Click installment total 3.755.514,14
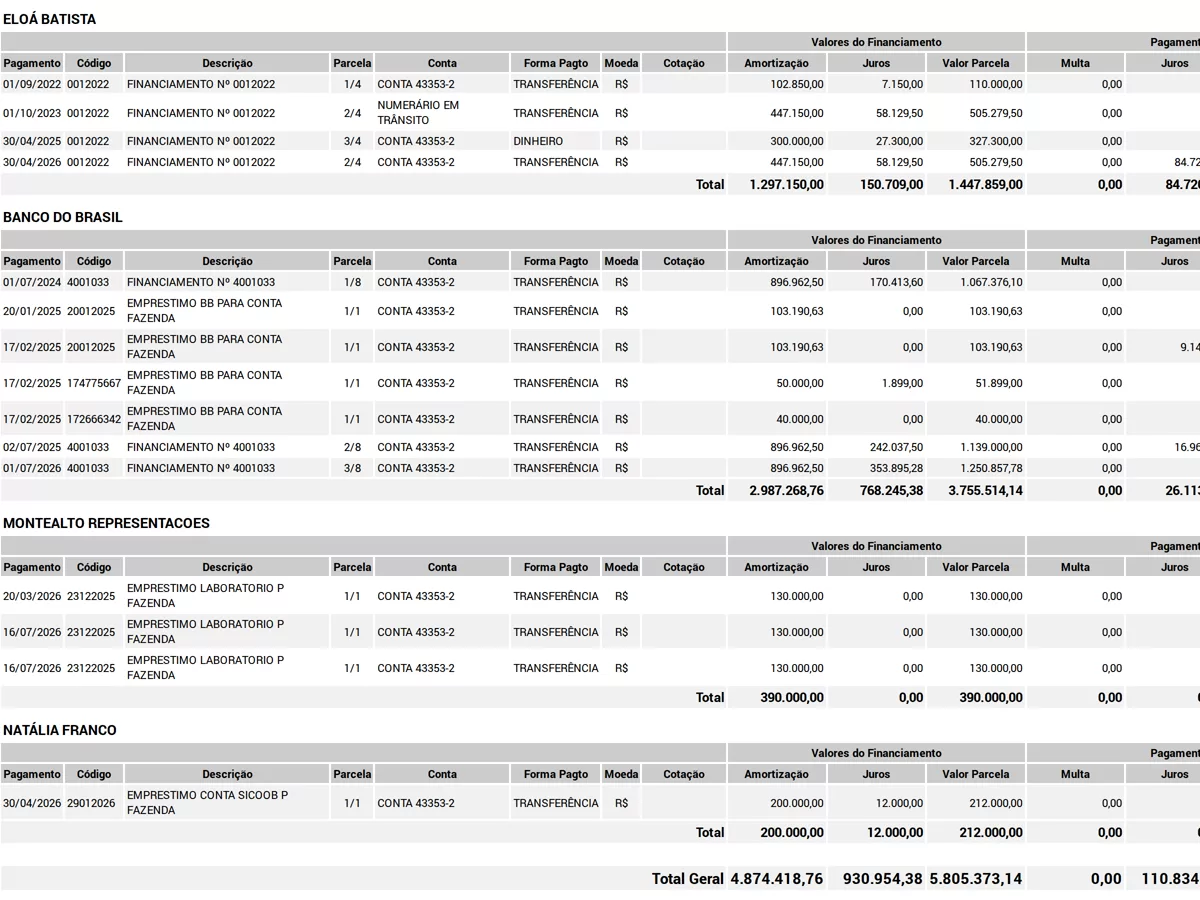The height and width of the screenshot is (900, 1200). point(986,490)
